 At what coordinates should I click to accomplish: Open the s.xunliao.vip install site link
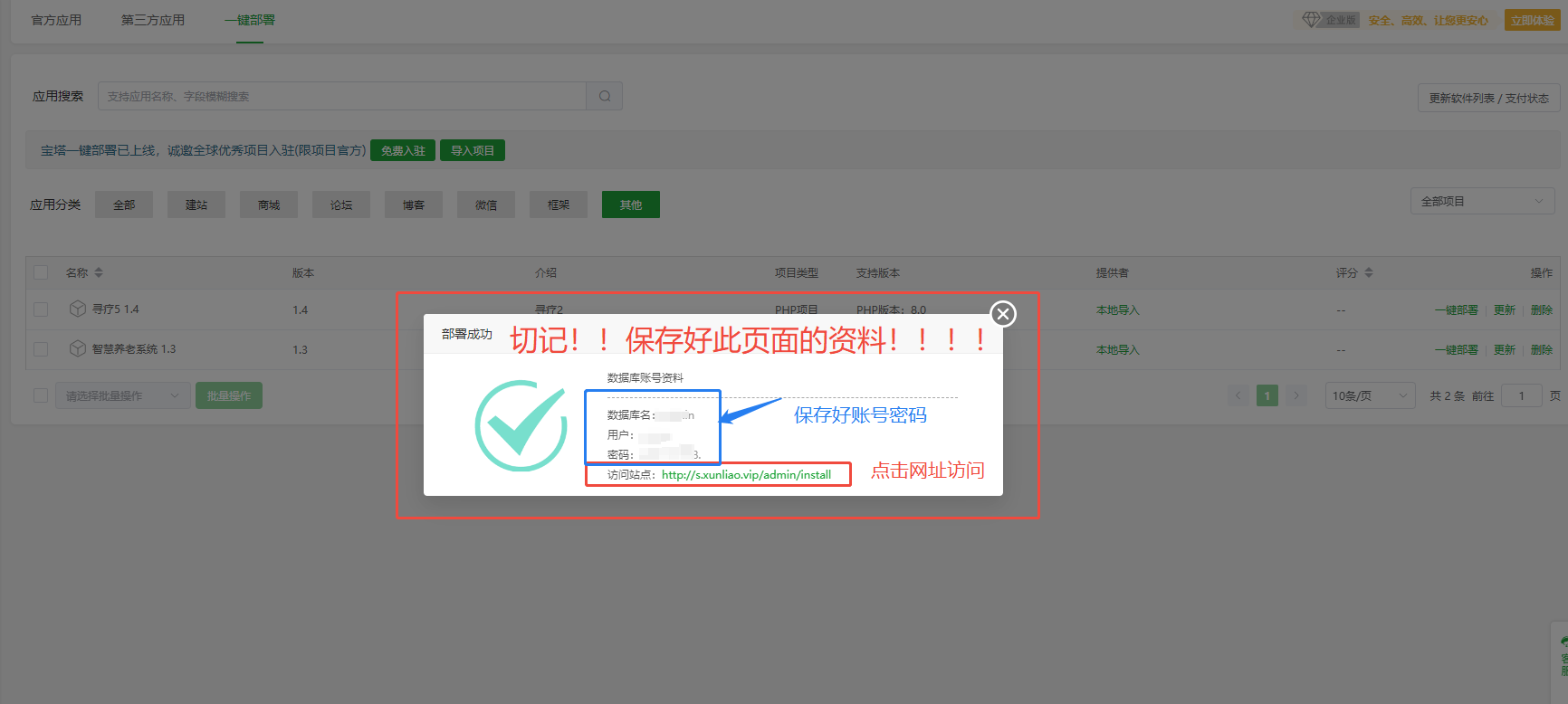tap(746, 474)
